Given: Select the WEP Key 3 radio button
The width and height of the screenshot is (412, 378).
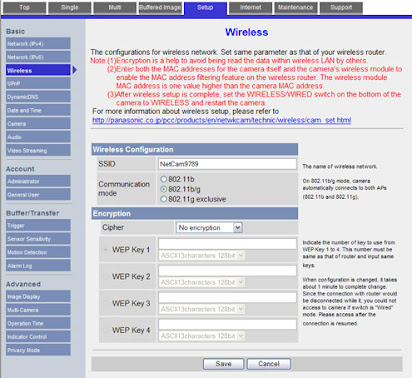Looking at the screenshot, I should (x=106, y=303).
